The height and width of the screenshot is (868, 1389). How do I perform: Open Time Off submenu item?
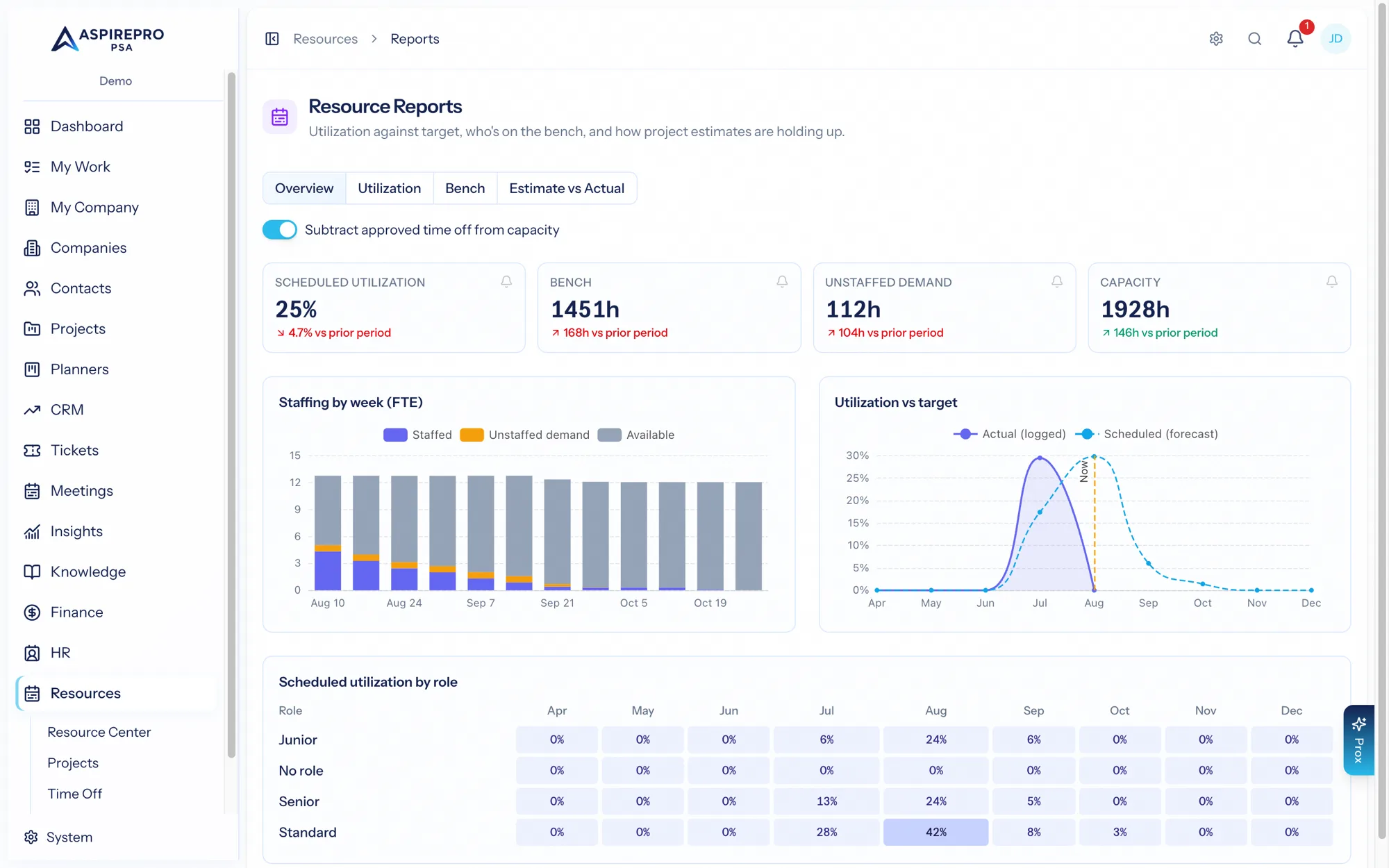point(74,794)
